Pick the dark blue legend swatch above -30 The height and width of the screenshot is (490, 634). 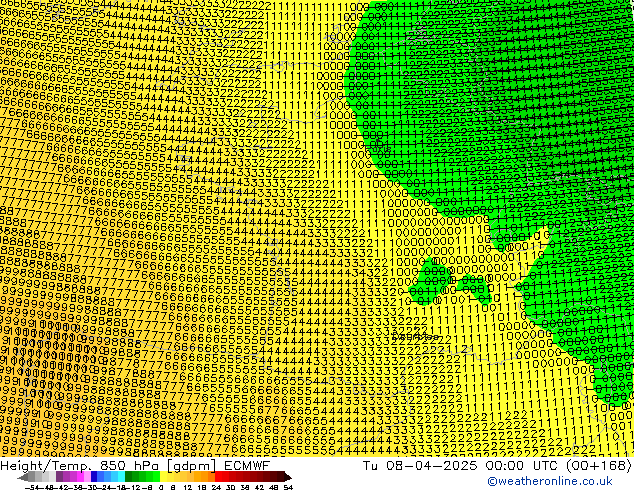[x=94, y=477]
